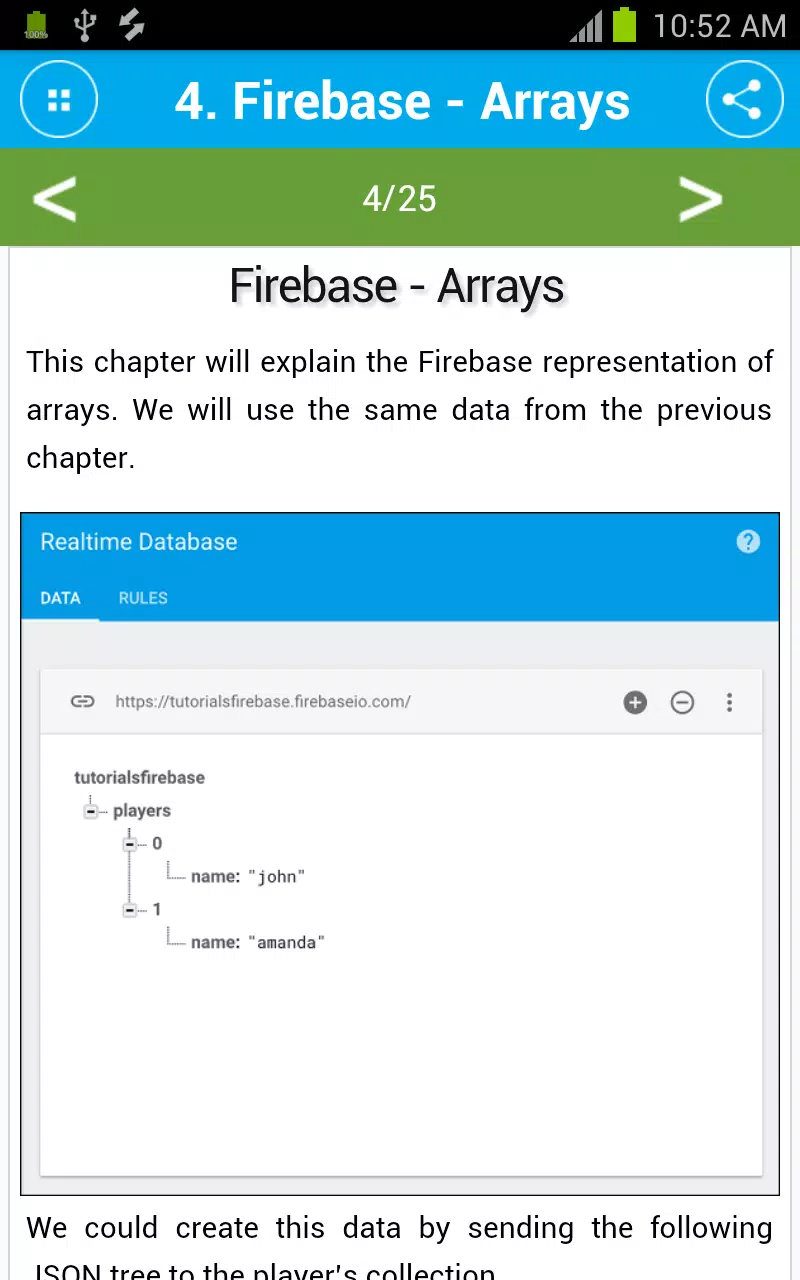Open the three-dot overflow menu
Viewport: 800px width, 1280px height.
click(729, 702)
